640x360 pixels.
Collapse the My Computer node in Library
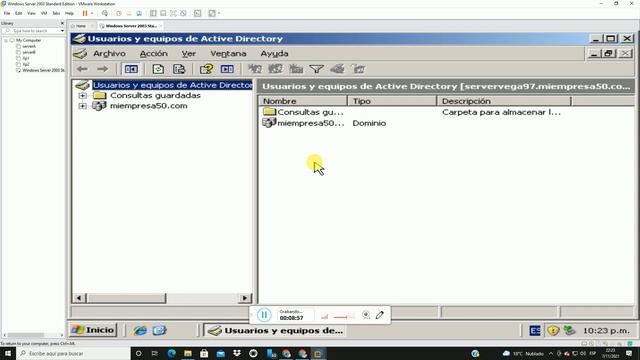[x=6, y=40]
